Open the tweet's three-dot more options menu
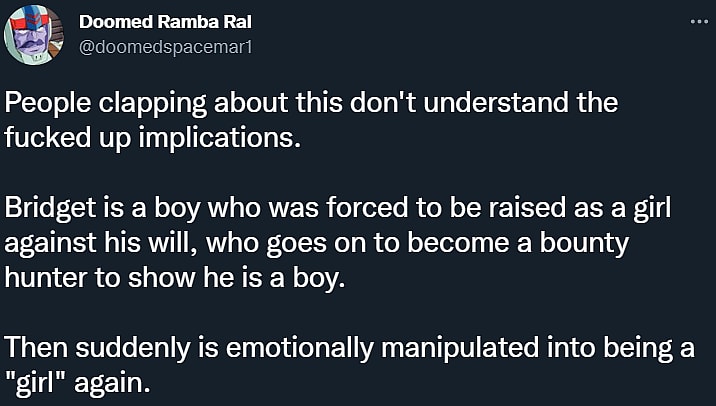Screen dimensions: 716x406 tap(697, 20)
